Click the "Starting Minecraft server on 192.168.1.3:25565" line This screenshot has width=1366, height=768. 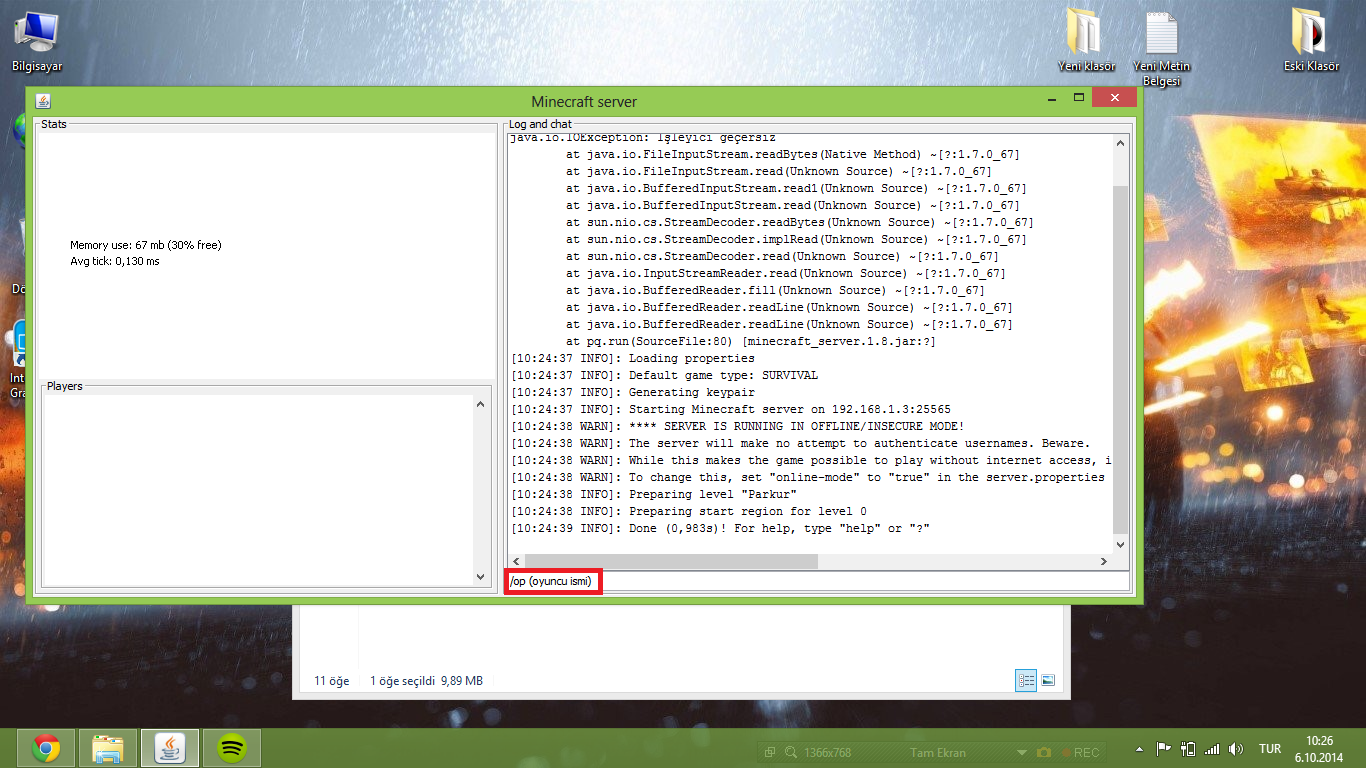click(731, 410)
